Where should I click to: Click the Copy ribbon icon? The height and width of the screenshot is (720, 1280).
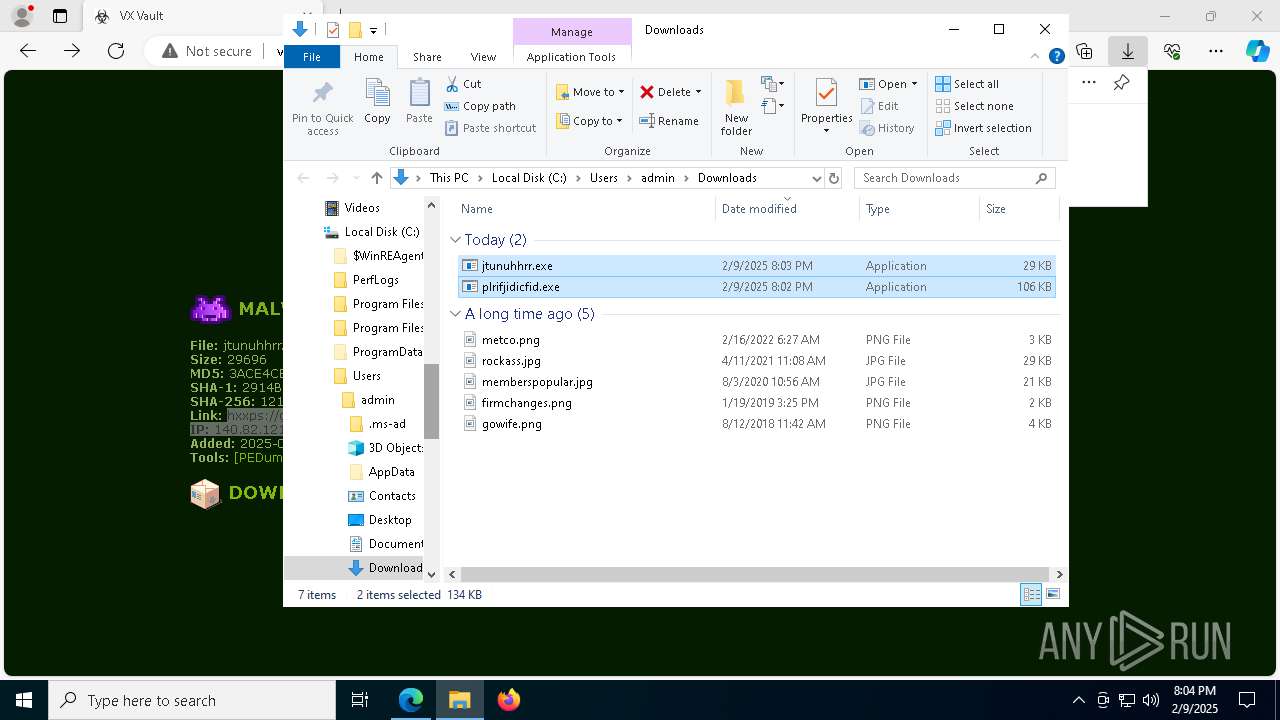pyautogui.click(x=377, y=101)
